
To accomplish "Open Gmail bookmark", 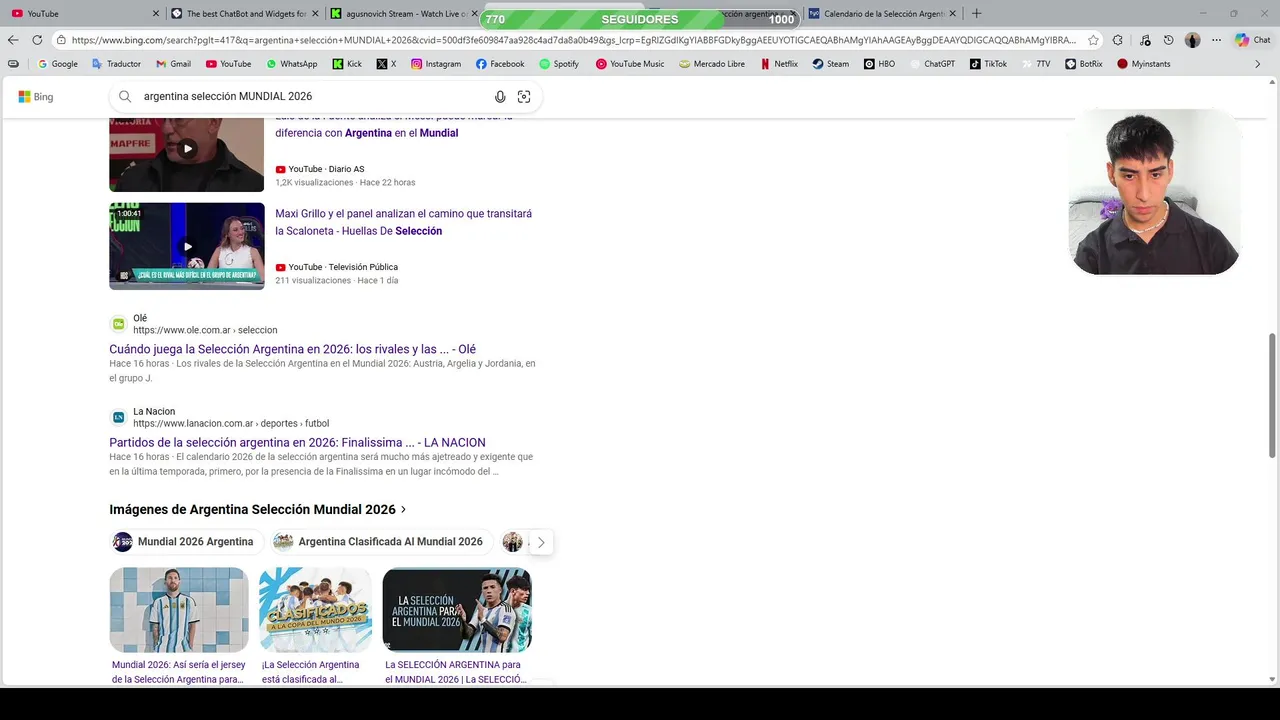I will 173,64.
